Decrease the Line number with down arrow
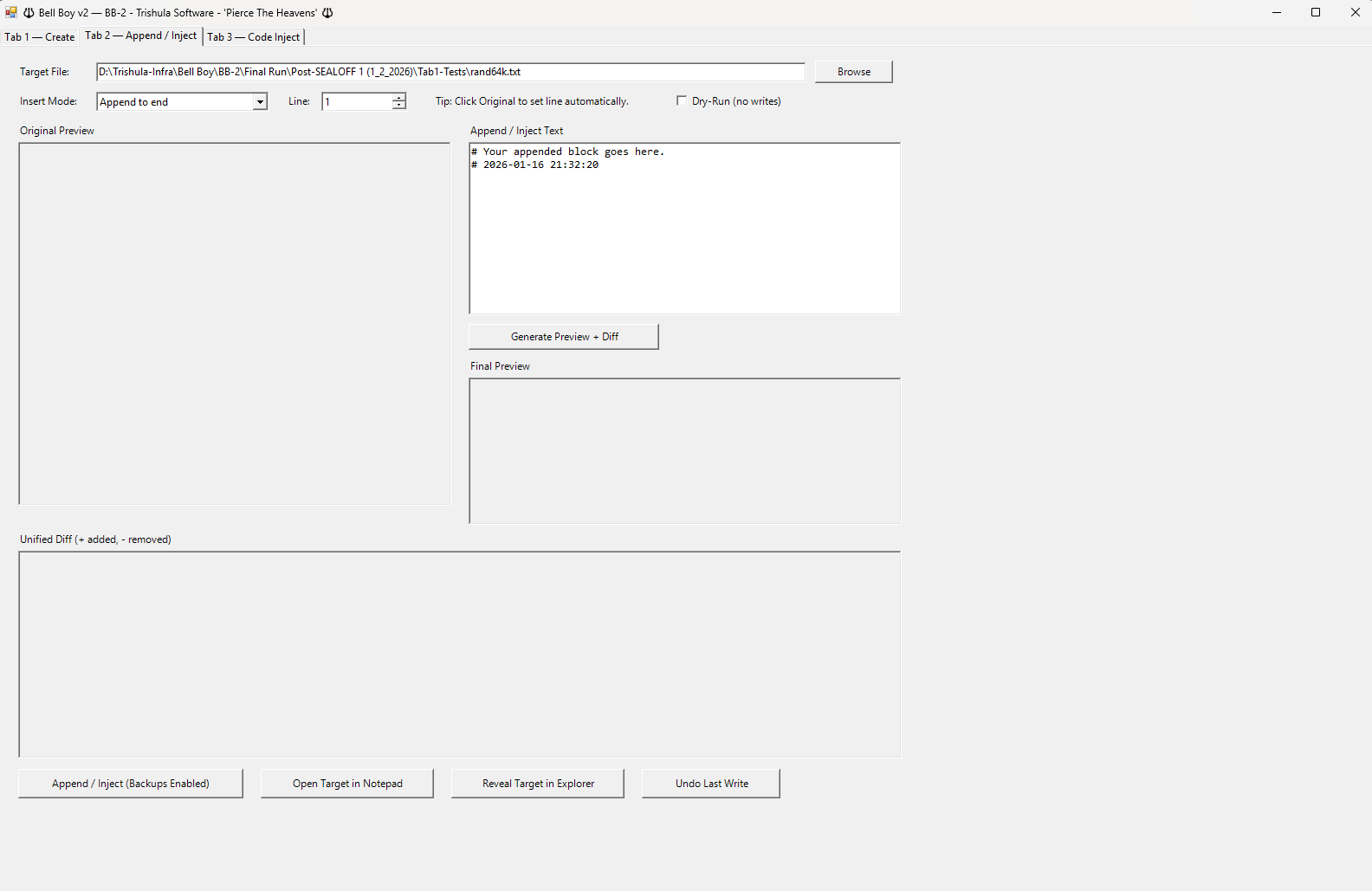 click(398, 107)
